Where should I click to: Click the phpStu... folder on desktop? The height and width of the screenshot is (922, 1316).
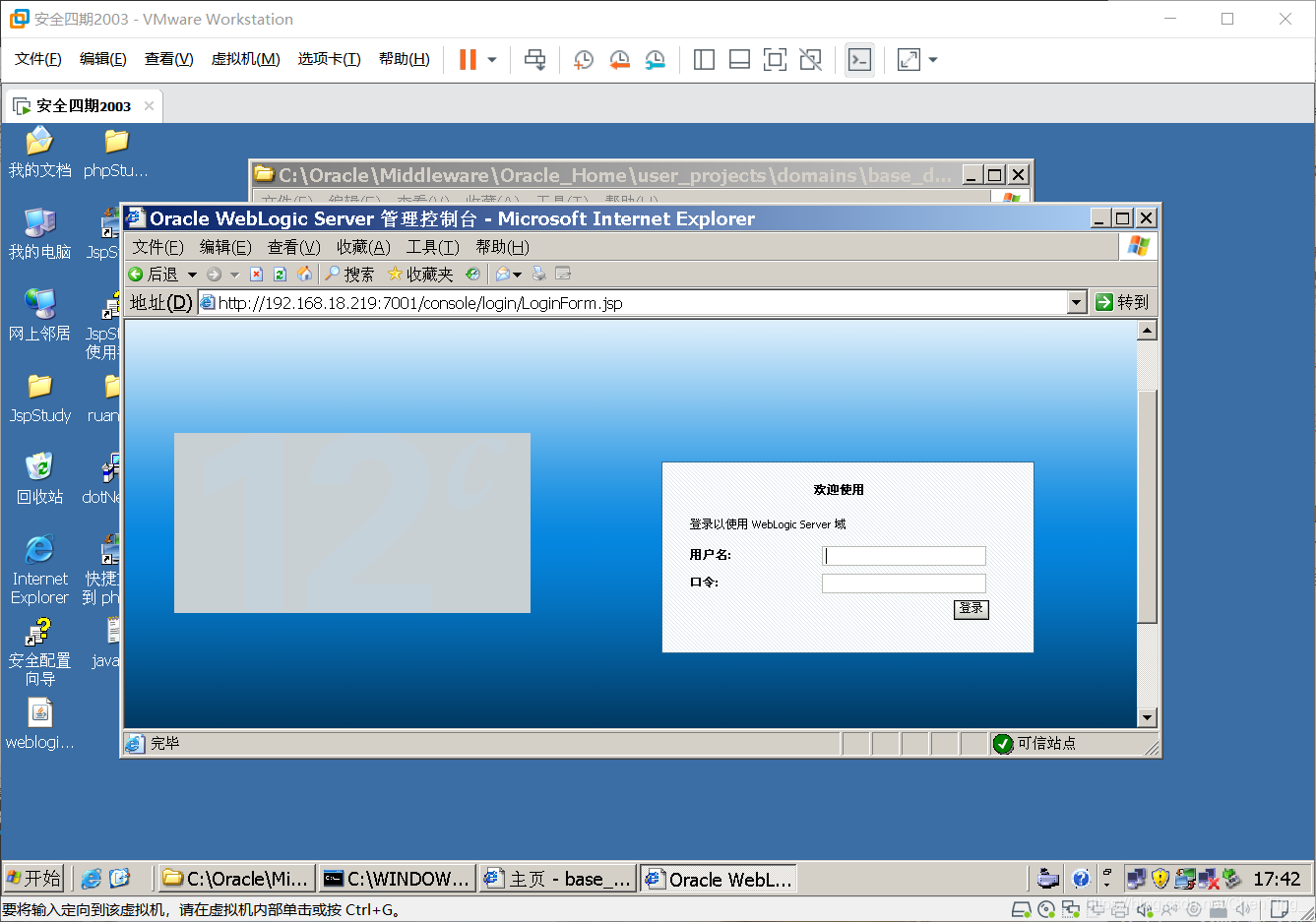tap(116, 154)
